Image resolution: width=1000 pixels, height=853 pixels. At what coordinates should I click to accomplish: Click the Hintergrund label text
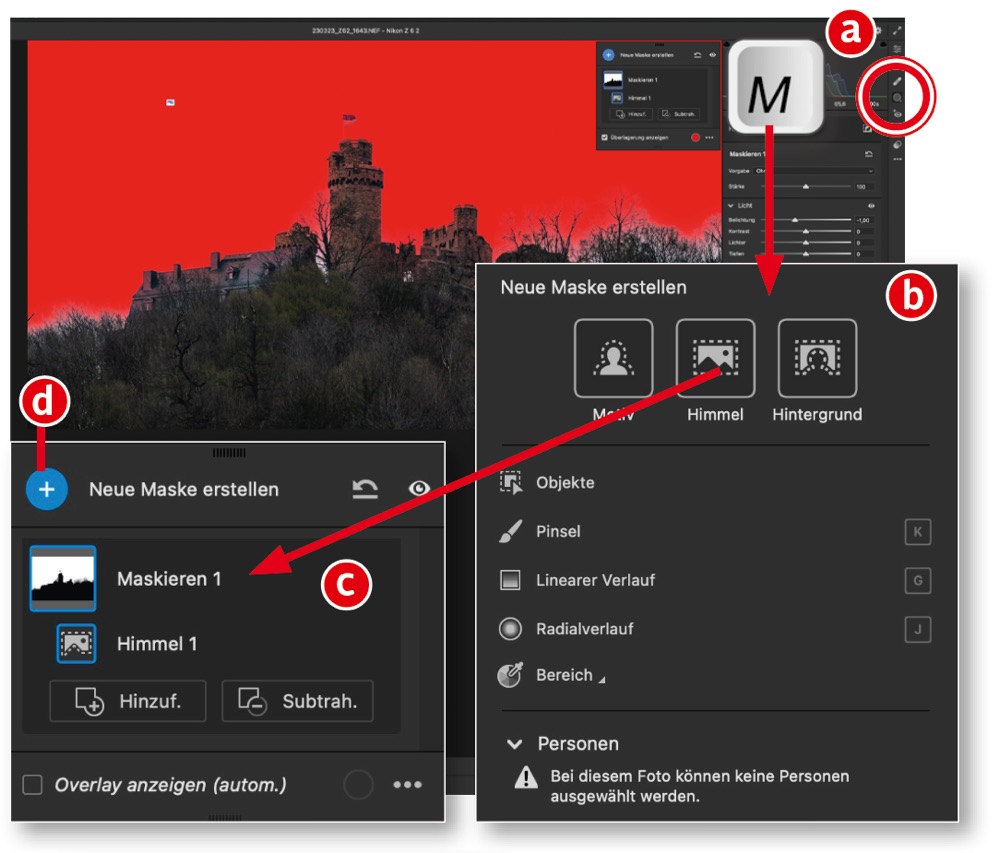[x=818, y=414]
